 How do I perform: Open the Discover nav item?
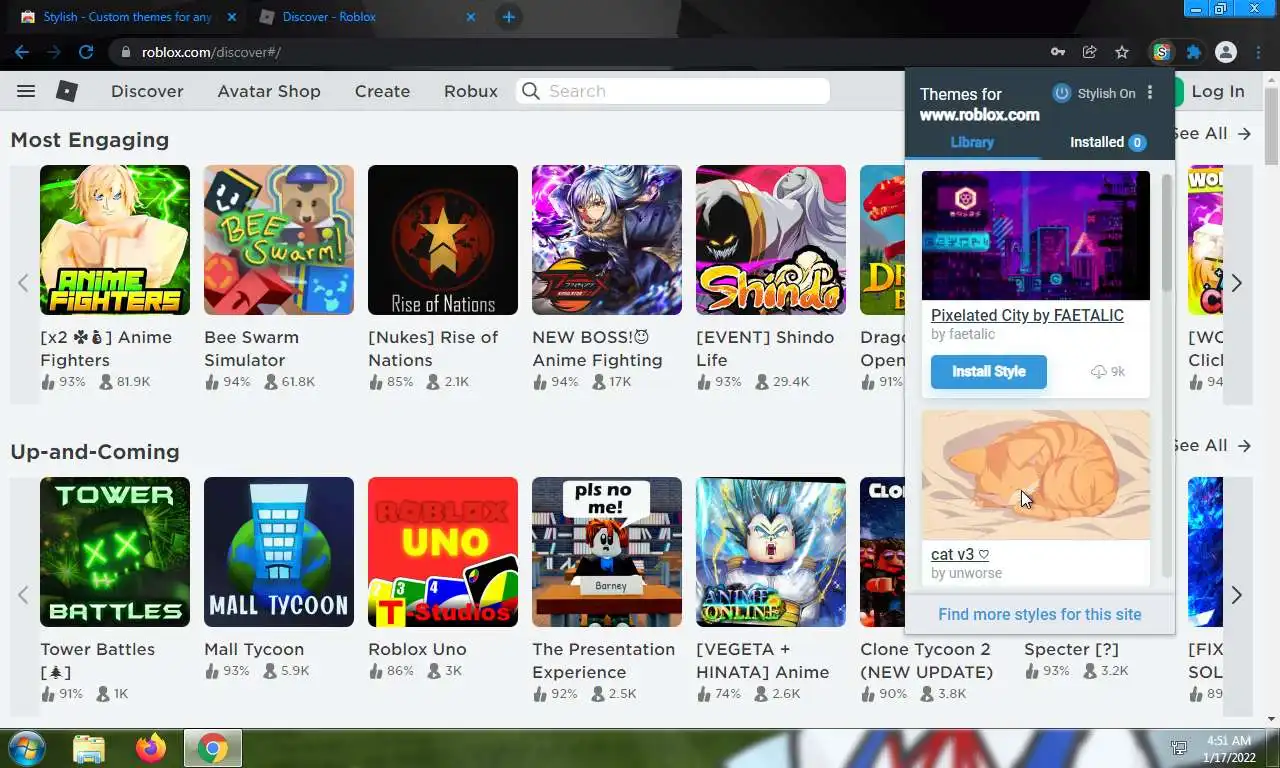(x=147, y=91)
